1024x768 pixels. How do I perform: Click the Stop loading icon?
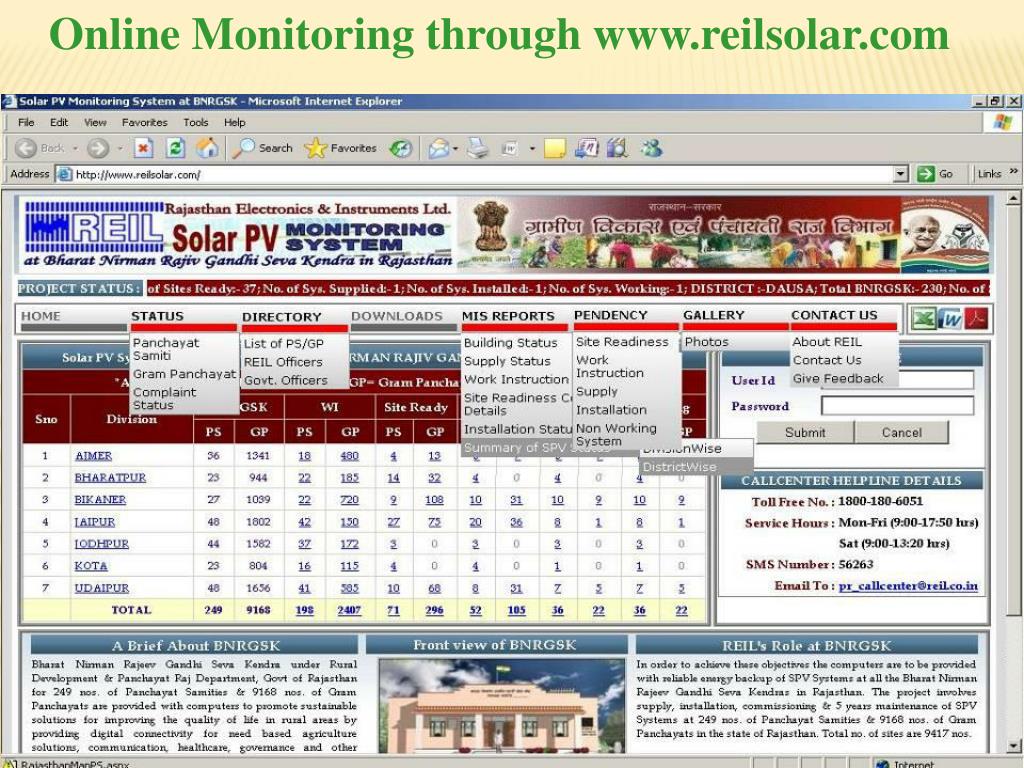click(x=143, y=148)
